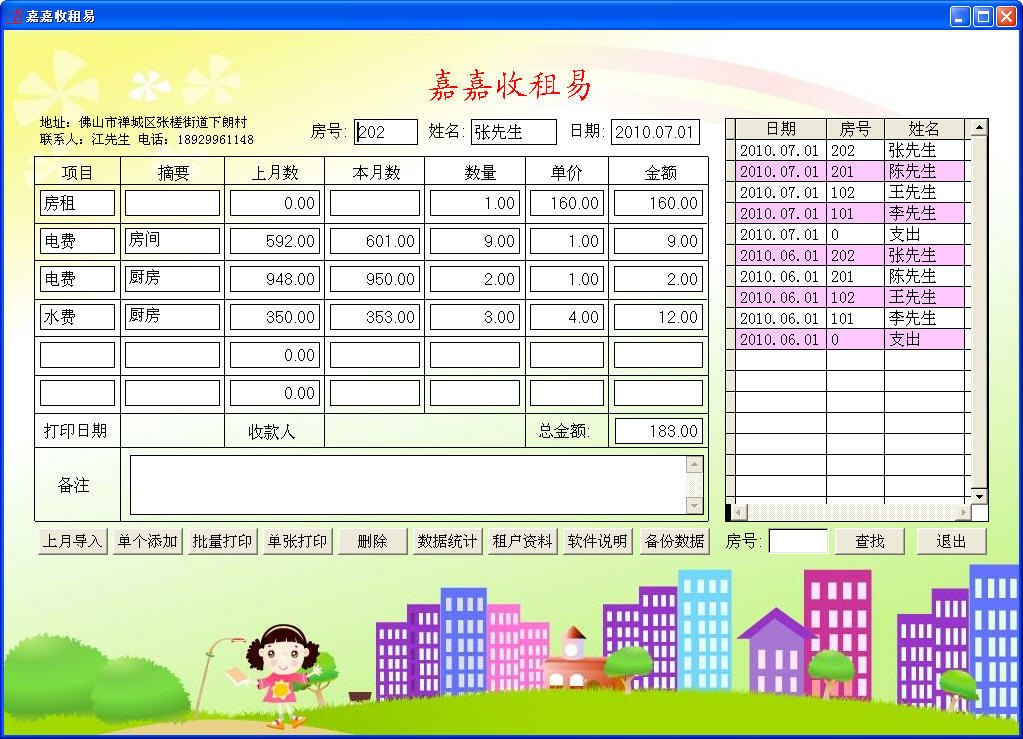This screenshot has width=1023, height=739.
Task: Click the 上月导入 button
Action: point(72,541)
